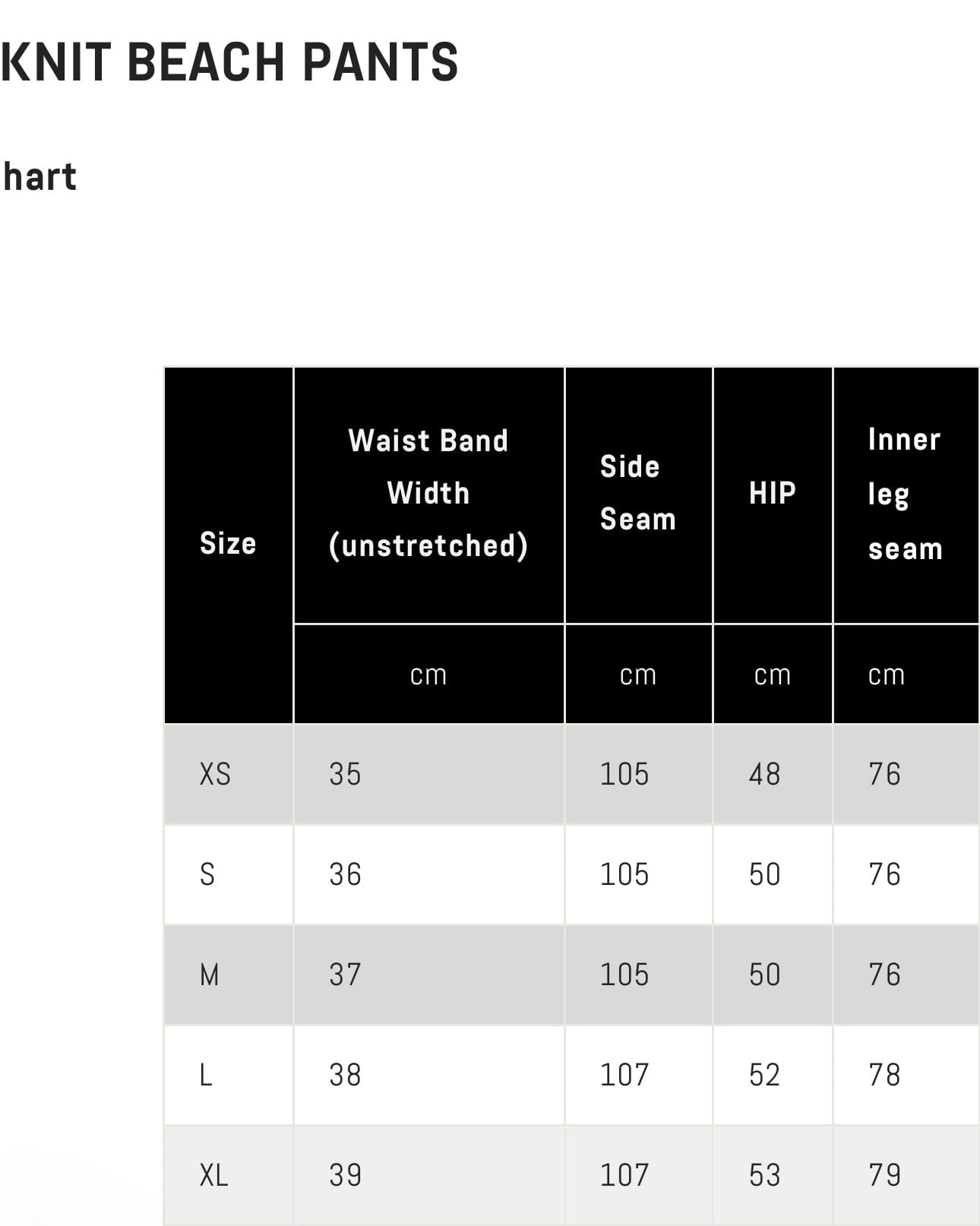Click waist band value 35
The height and width of the screenshot is (1226, 980).
click(x=345, y=774)
